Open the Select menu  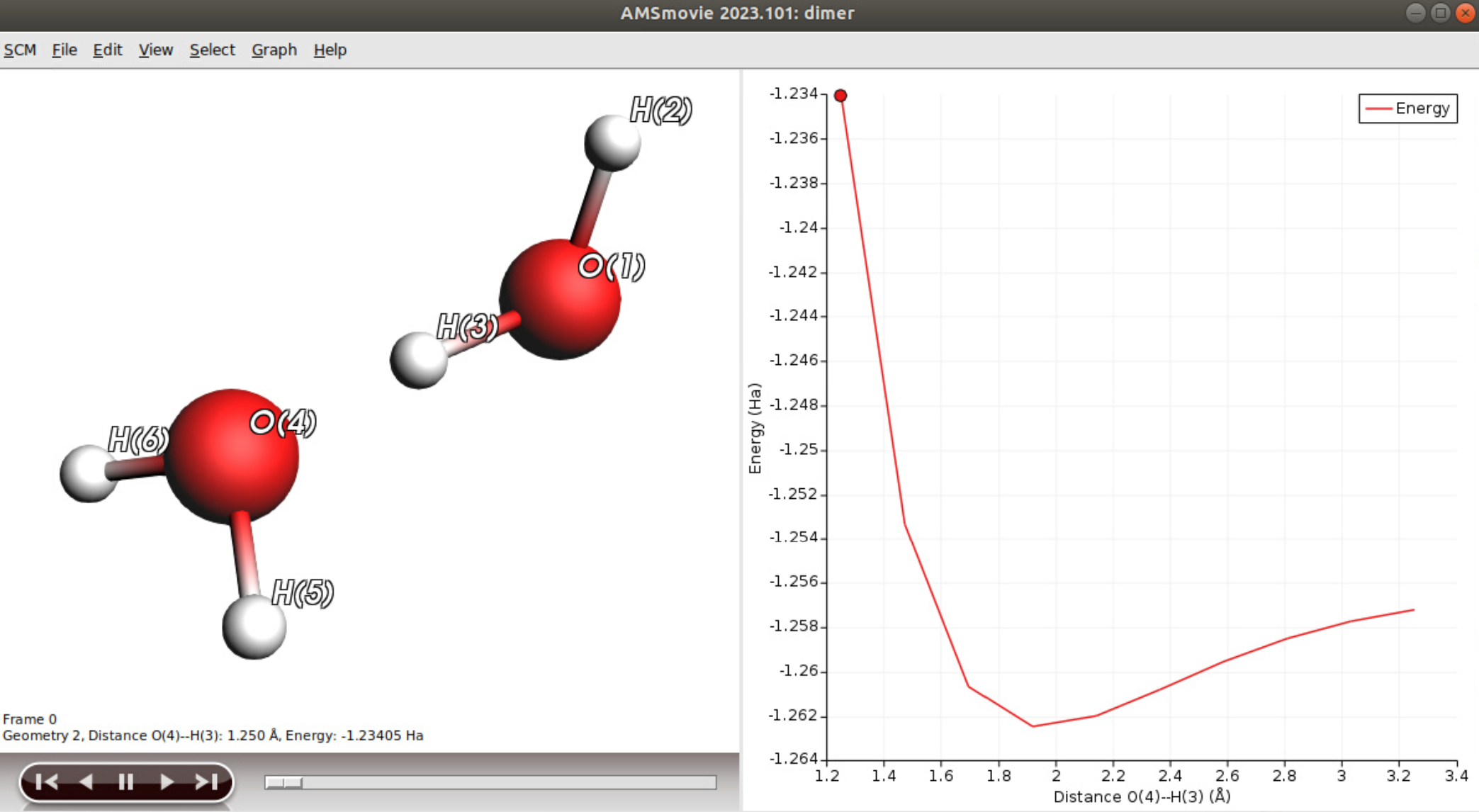coord(212,50)
